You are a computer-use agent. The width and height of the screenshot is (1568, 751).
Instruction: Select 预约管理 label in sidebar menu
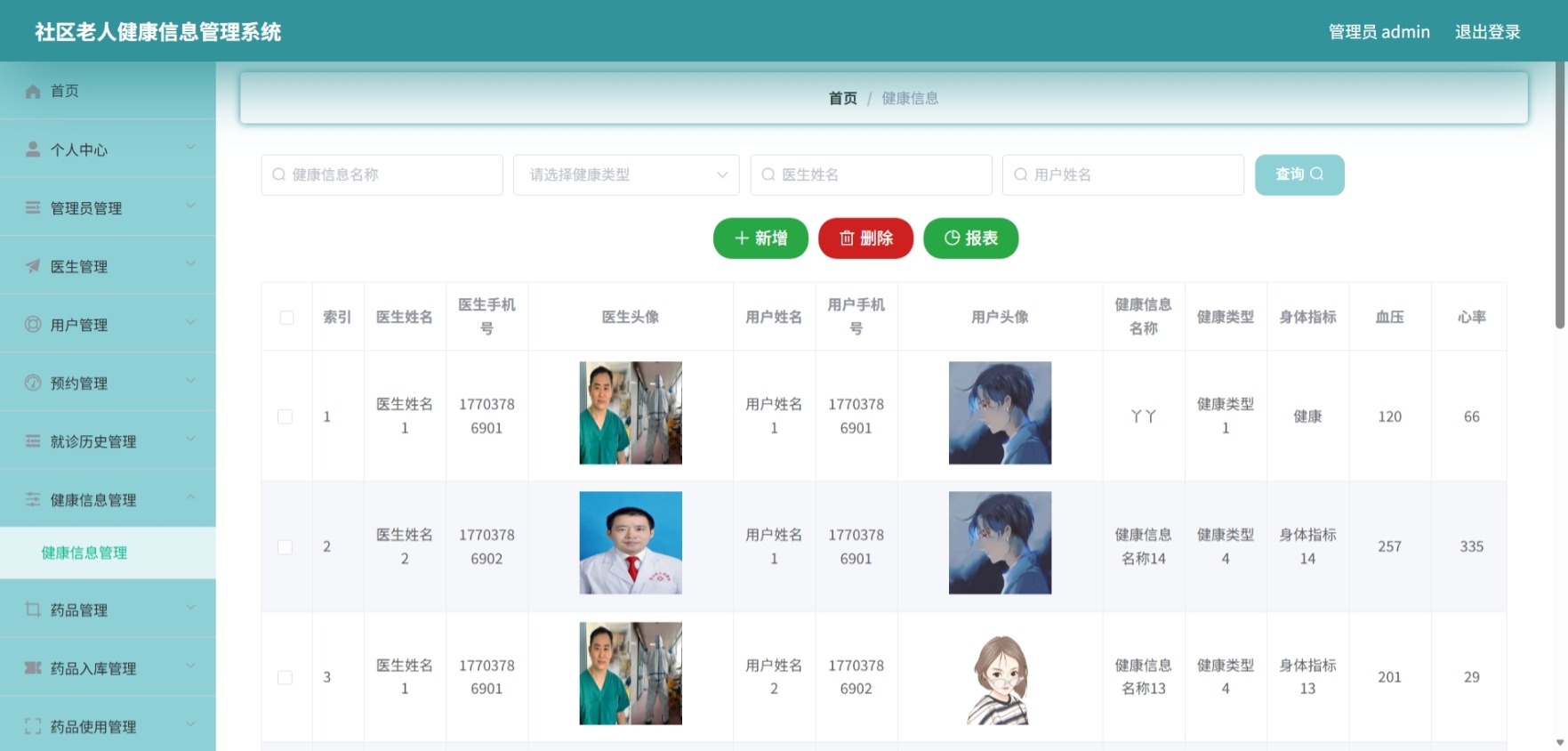pos(79,383)
